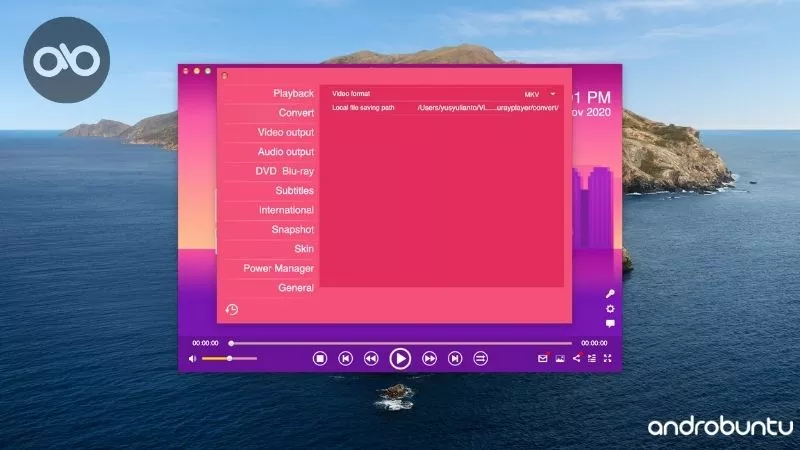
Task: Click the mail envelope icon
Action: pos(543,358)
